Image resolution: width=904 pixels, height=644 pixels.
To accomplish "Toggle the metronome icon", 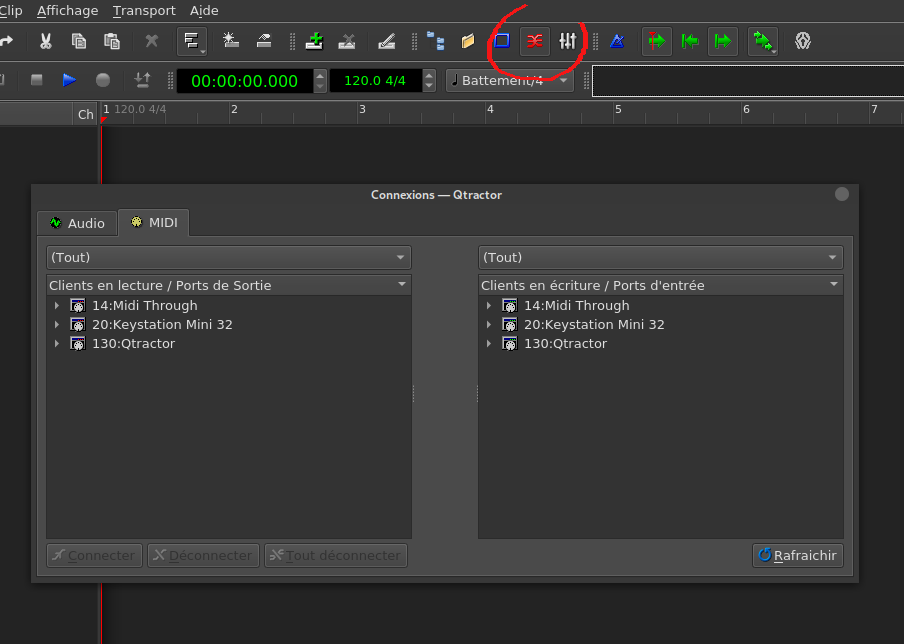I will (617, 41).
